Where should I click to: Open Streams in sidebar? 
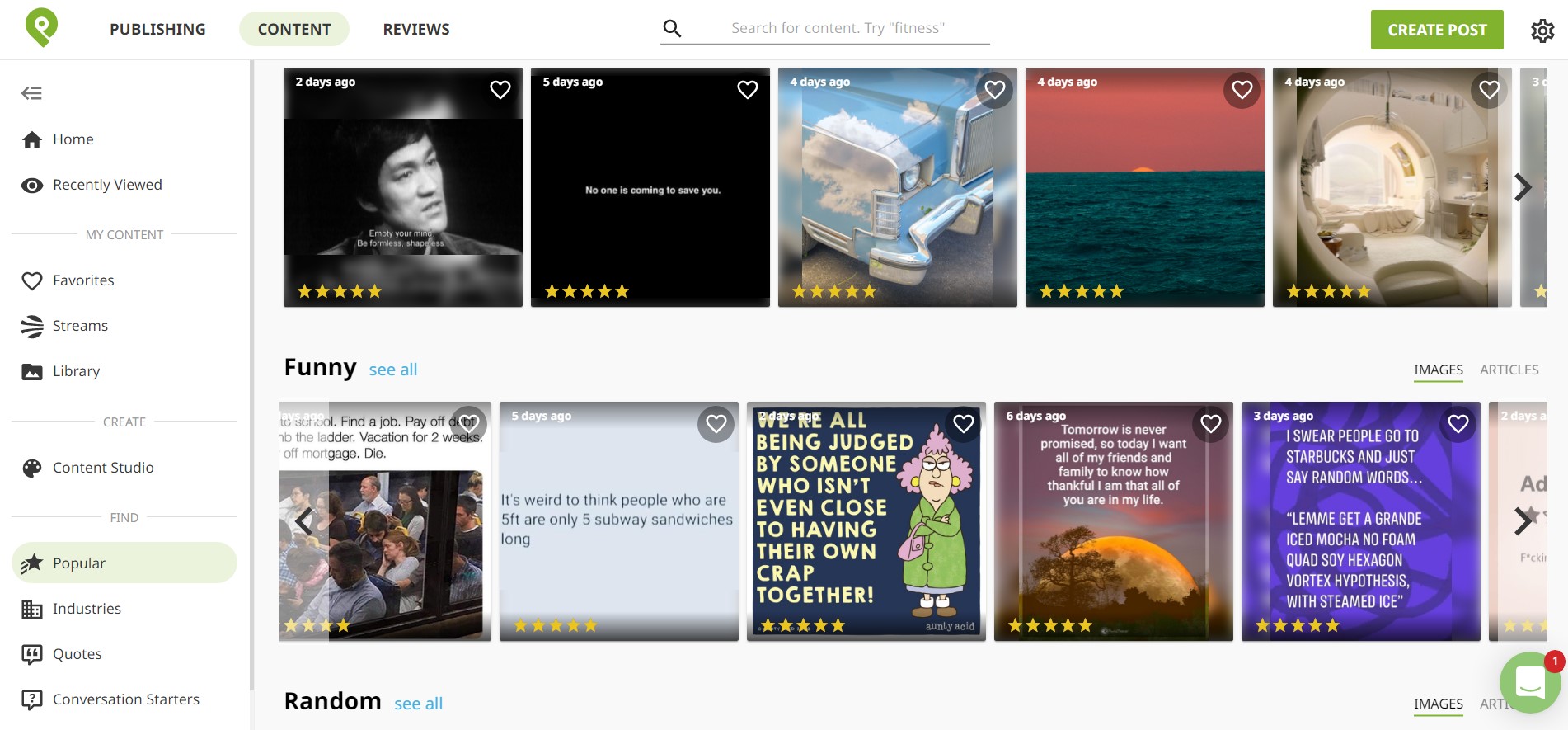tap(124, 326)
